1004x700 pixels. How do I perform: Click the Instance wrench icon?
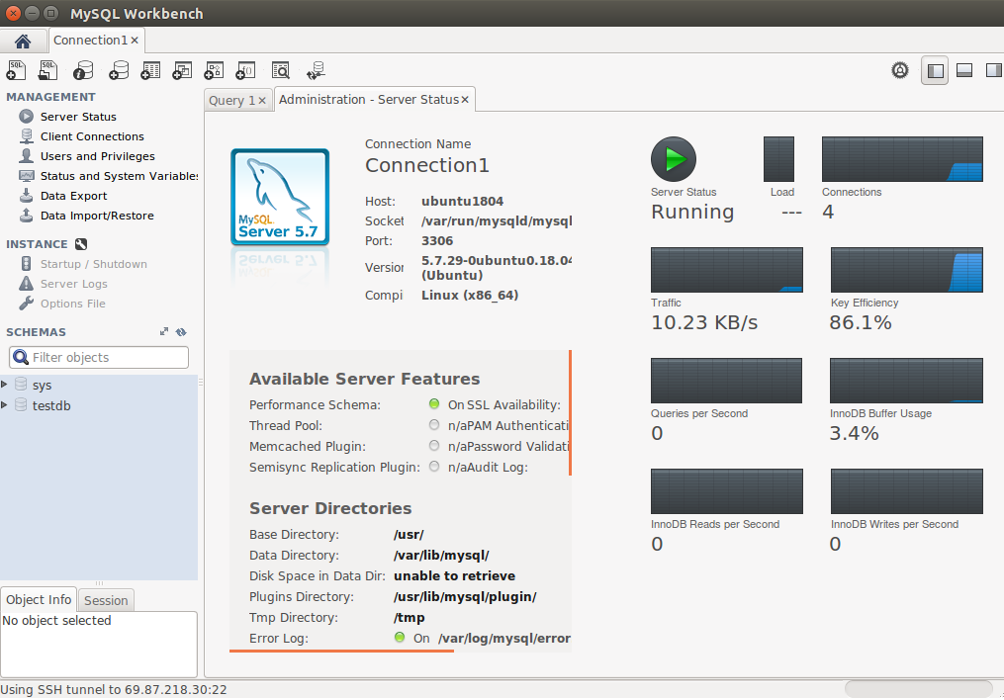coord(81,244)
